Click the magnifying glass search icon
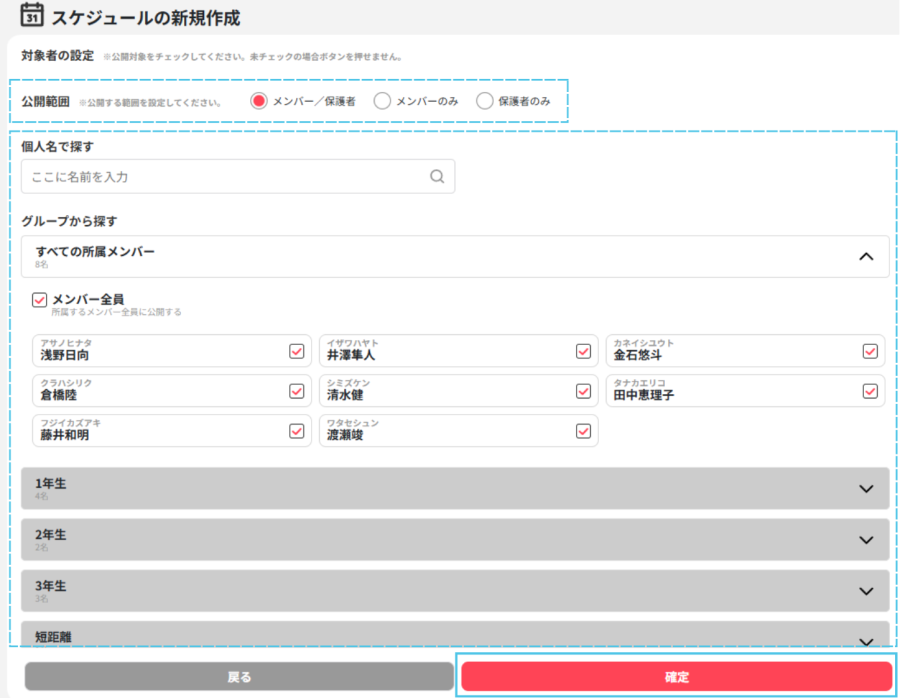 click(437, 177)
